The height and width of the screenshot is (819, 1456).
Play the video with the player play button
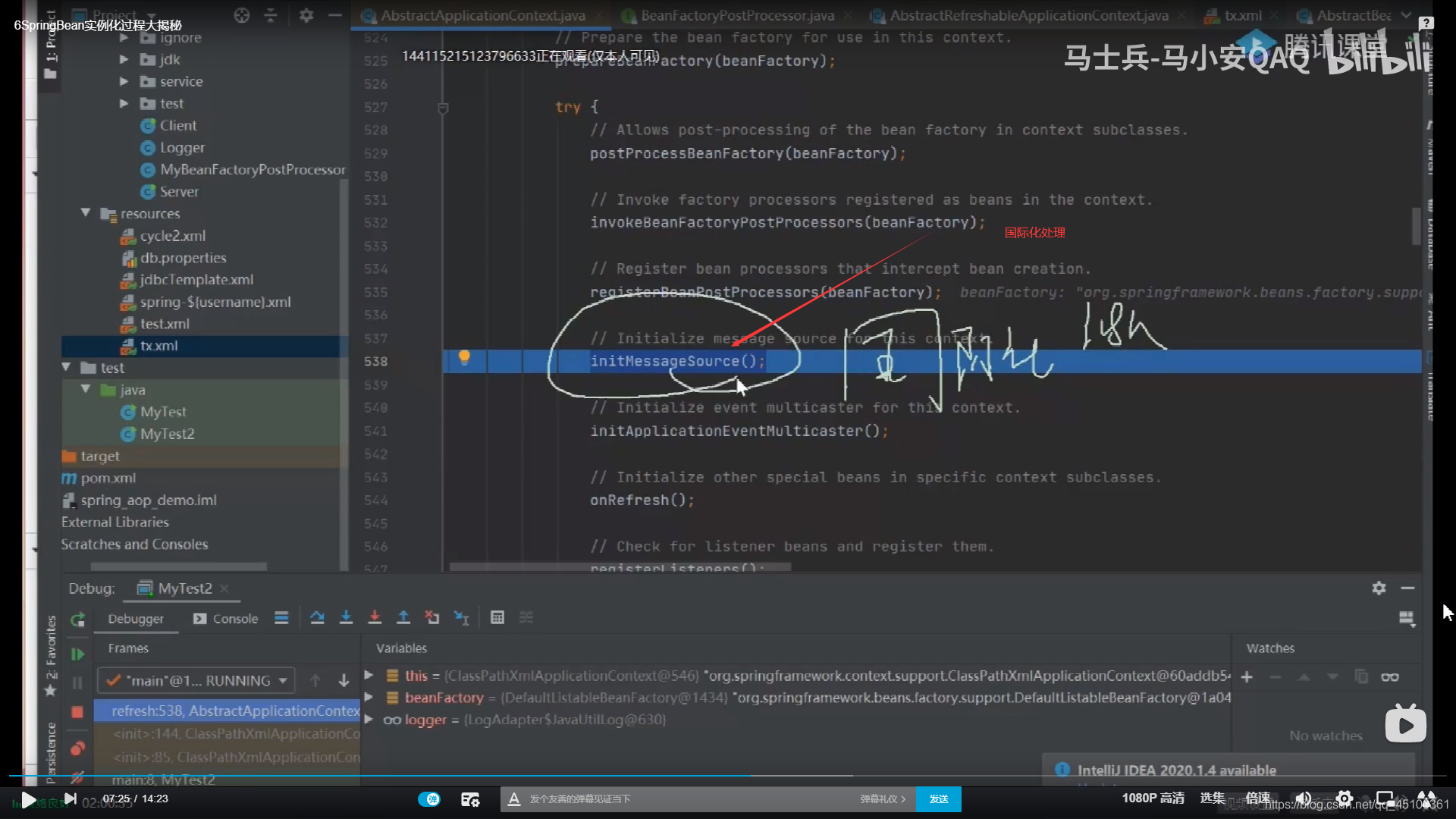point(27,799)
